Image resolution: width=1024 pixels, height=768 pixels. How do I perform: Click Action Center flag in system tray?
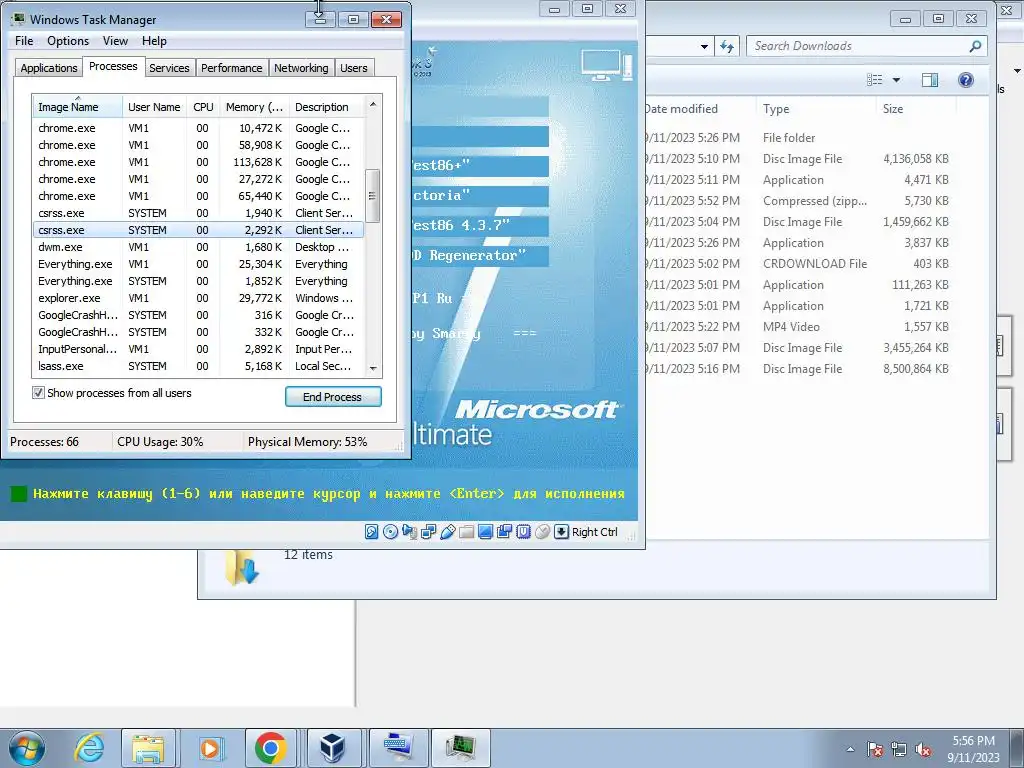pyautogui.click(x=875, y=749)
